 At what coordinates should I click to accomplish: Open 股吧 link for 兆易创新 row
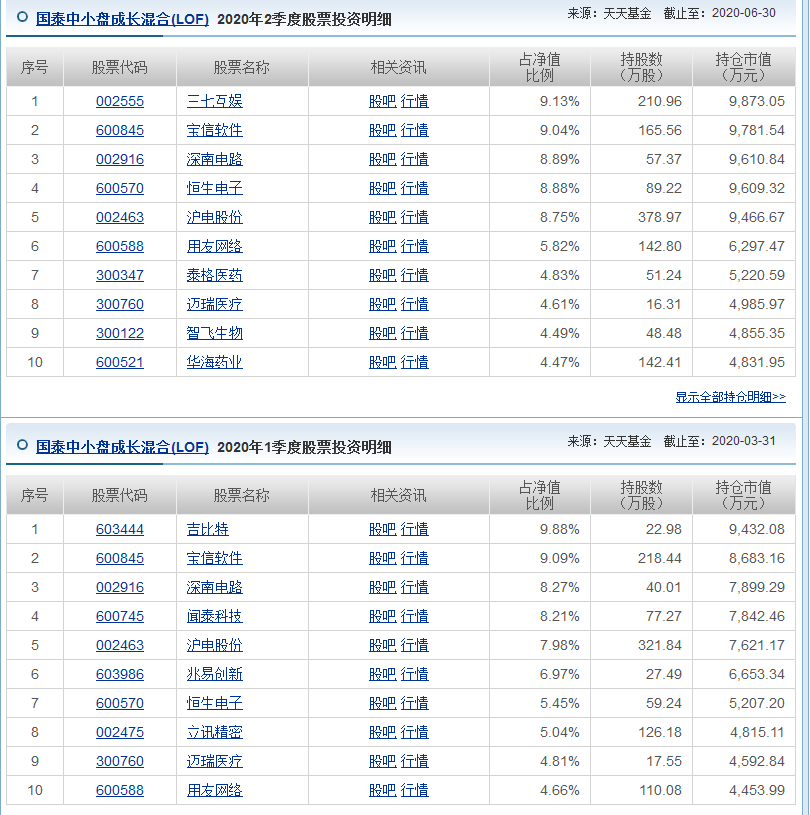coord(383,674)
